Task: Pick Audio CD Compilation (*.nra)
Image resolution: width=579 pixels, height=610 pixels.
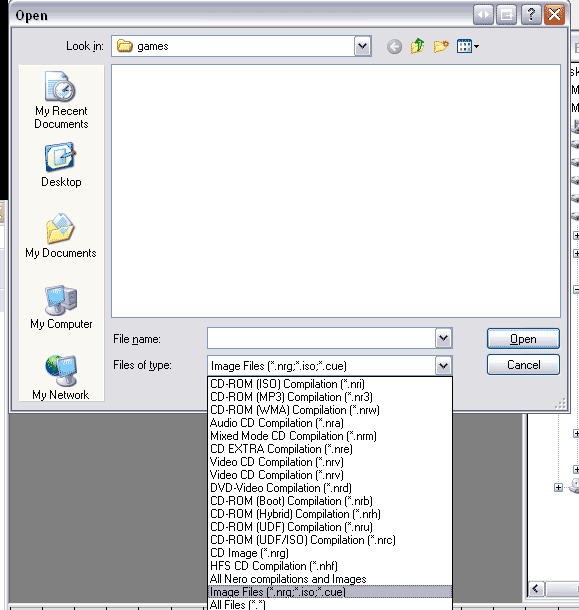Action: pyautogui.click(x=330, y=423)
